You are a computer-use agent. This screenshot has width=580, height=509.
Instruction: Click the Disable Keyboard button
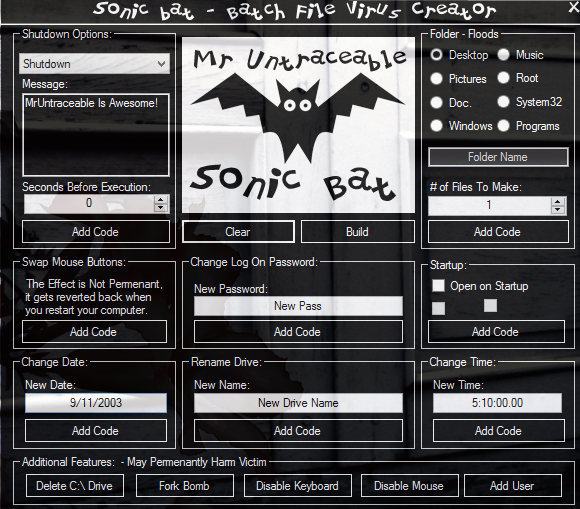coord(298,486)
